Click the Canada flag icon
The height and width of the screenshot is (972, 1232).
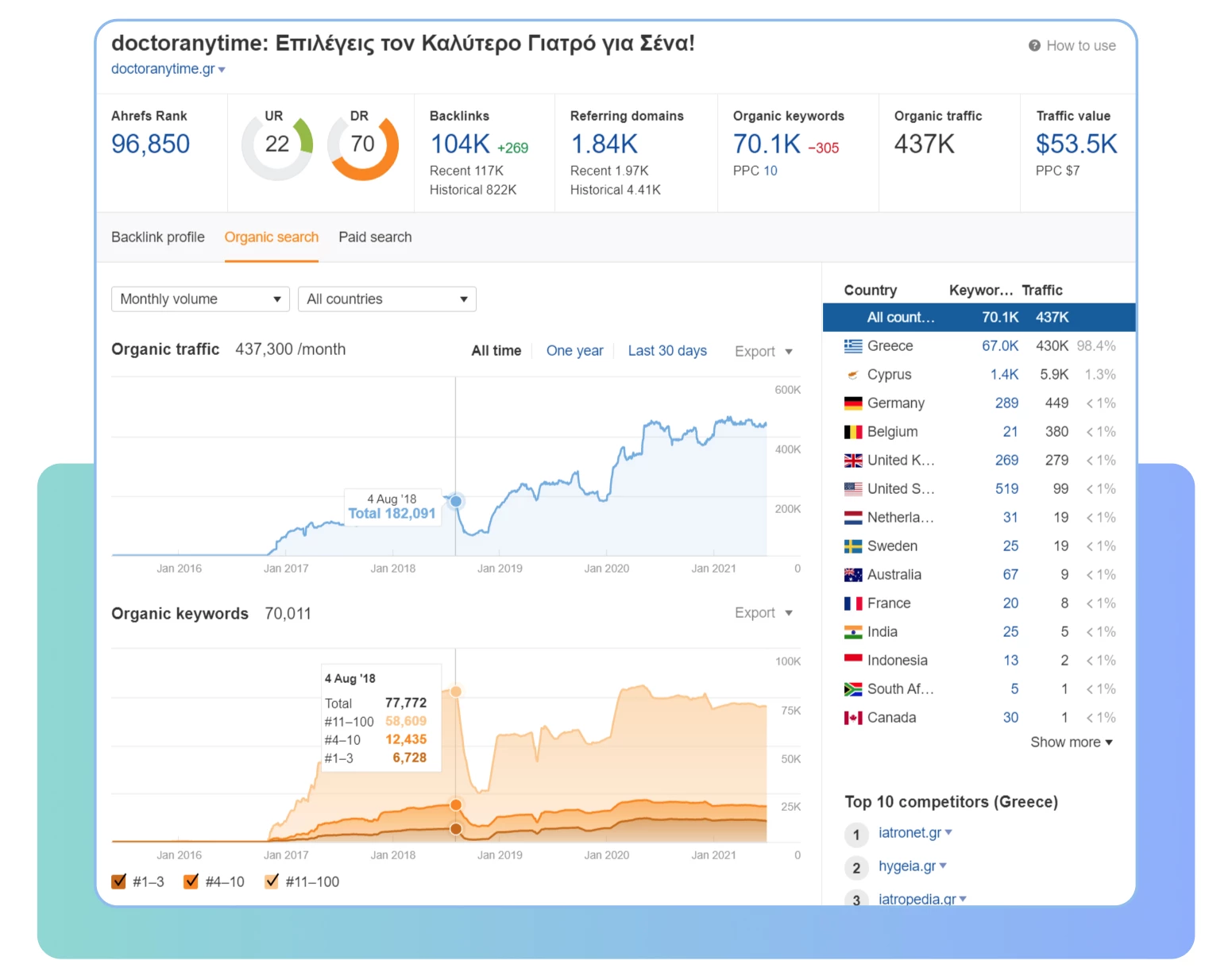853,718
